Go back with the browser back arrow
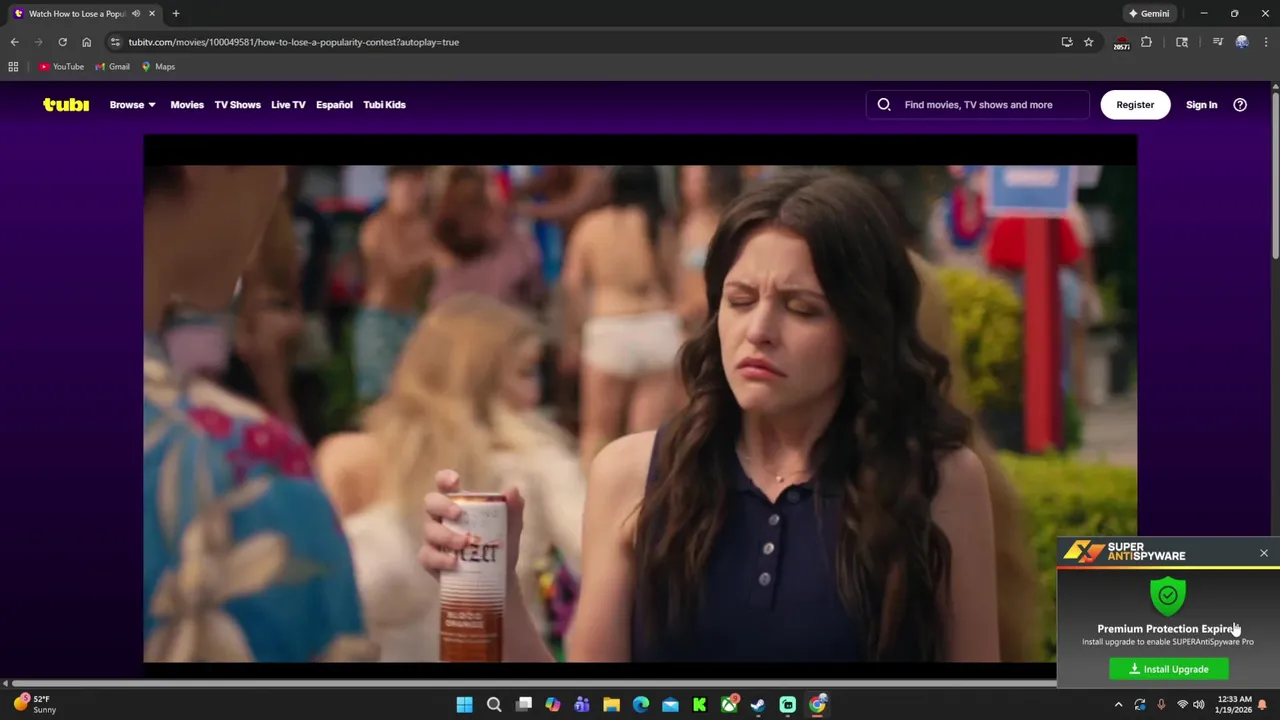1280x720 pixels. [x=14, y=42]
